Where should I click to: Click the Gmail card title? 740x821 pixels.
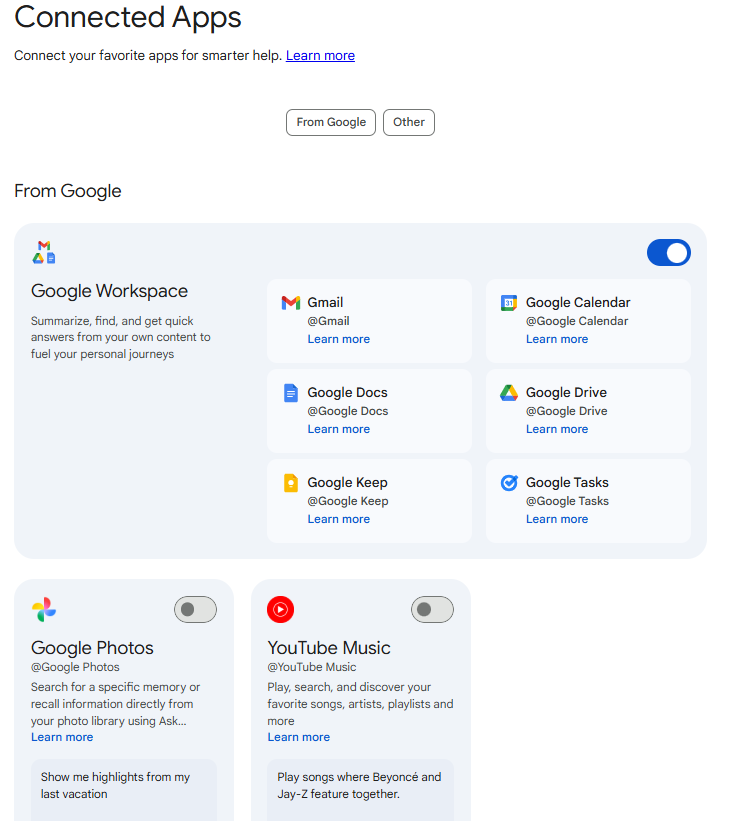325,303
